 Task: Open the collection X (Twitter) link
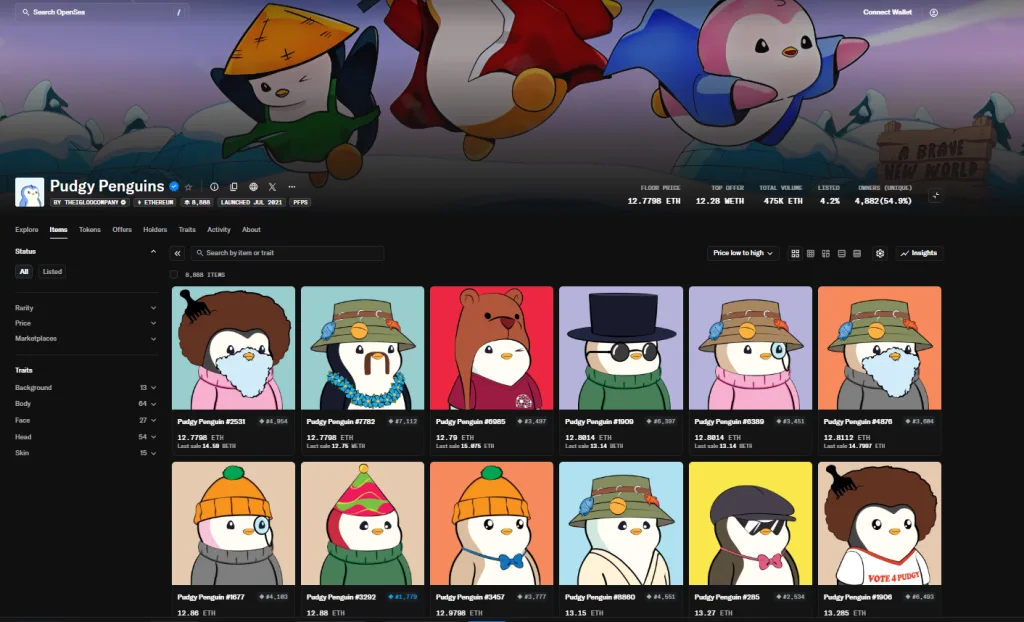tap(272, 187)
